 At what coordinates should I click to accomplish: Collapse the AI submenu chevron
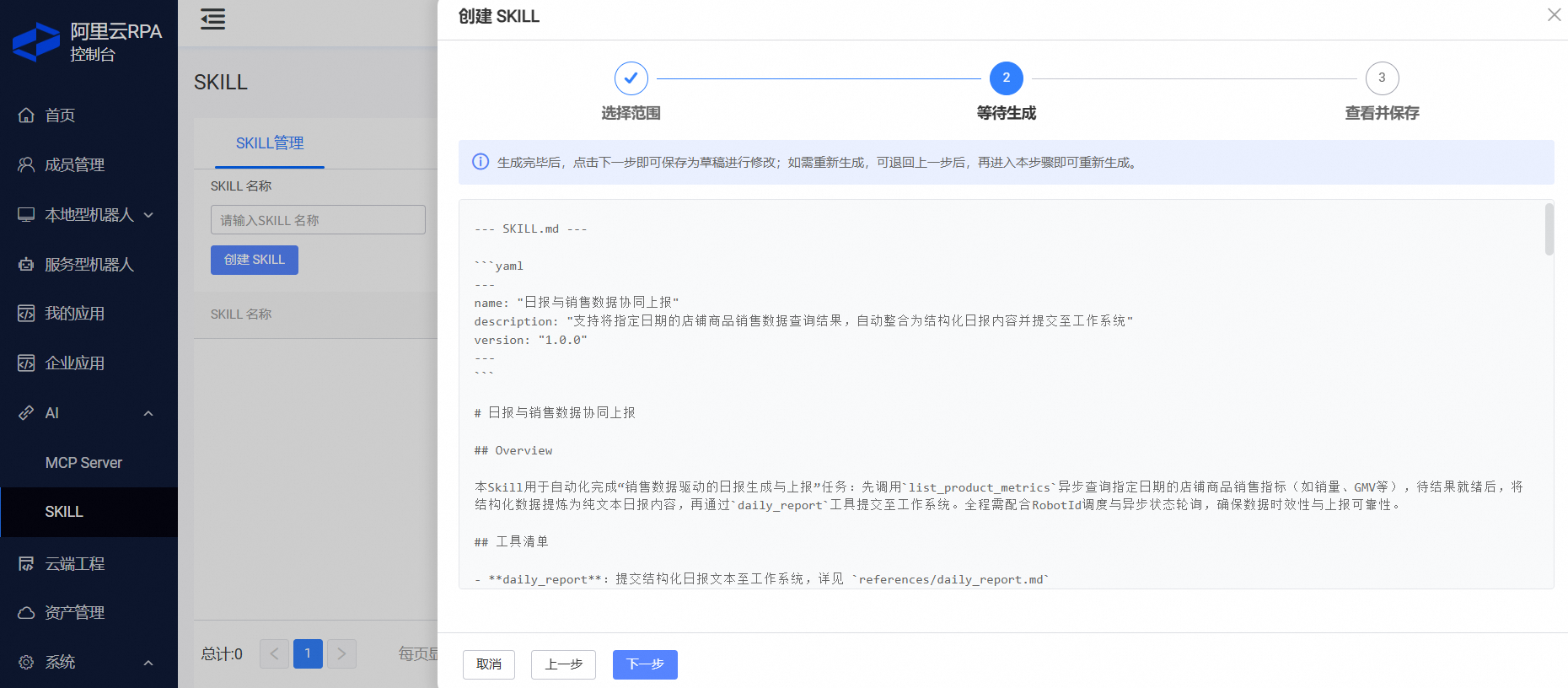(x=148, y=413)
